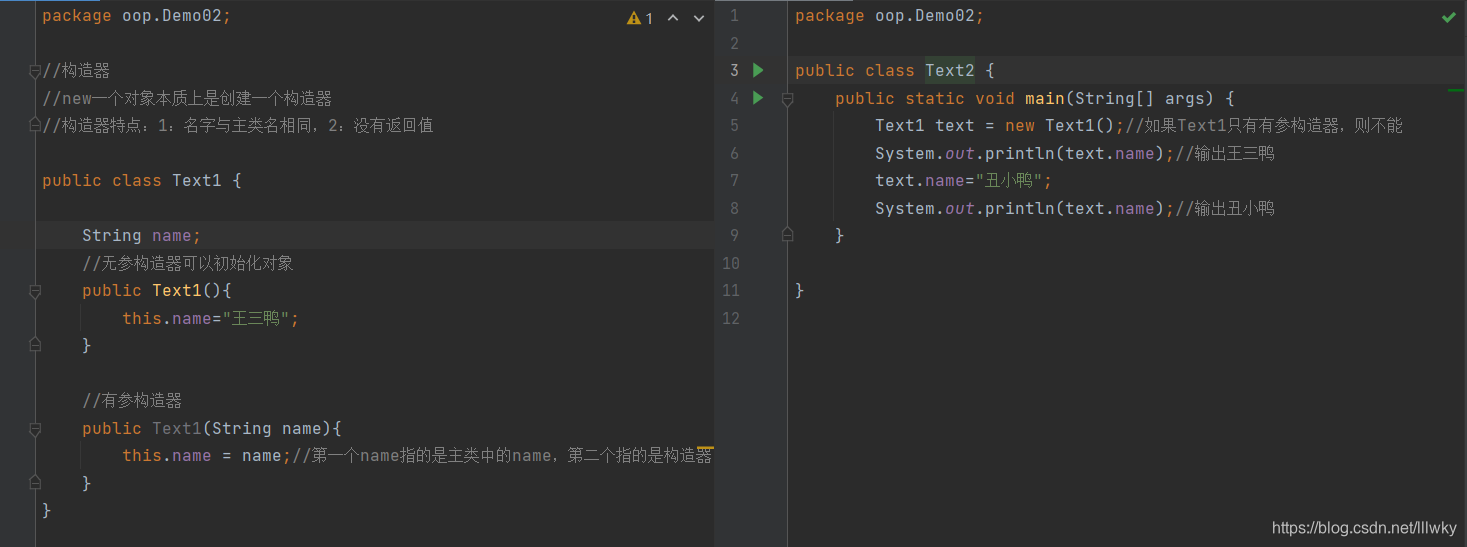Click line number 7 in Text2 gutter
The image size is (1467, 547).
pyautogui.click(x=734, y=181)
